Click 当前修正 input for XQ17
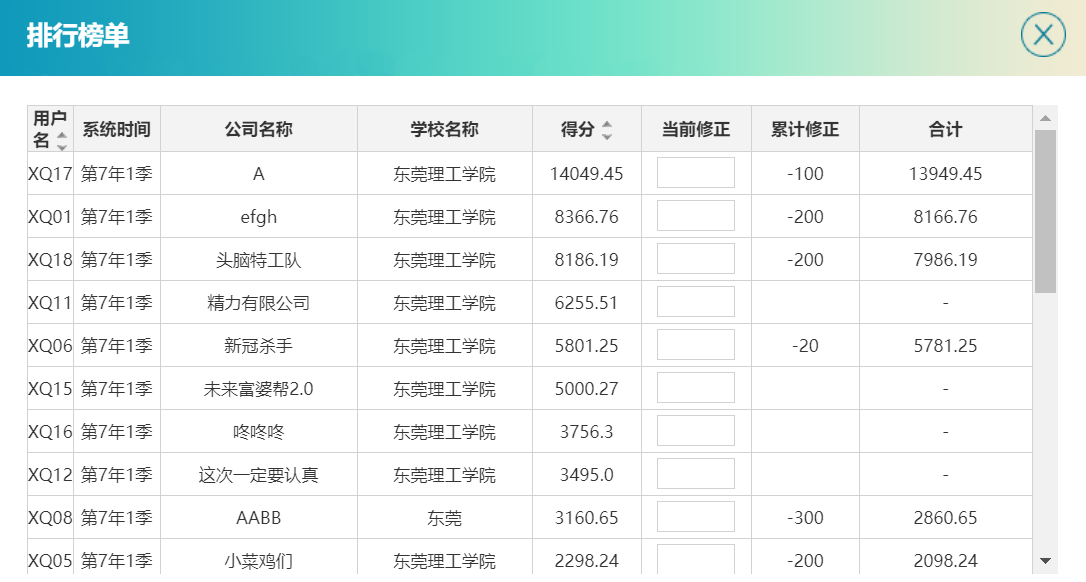Image resolution: width=1086 pixels, height=582 pixels. [x=695, y=173]
